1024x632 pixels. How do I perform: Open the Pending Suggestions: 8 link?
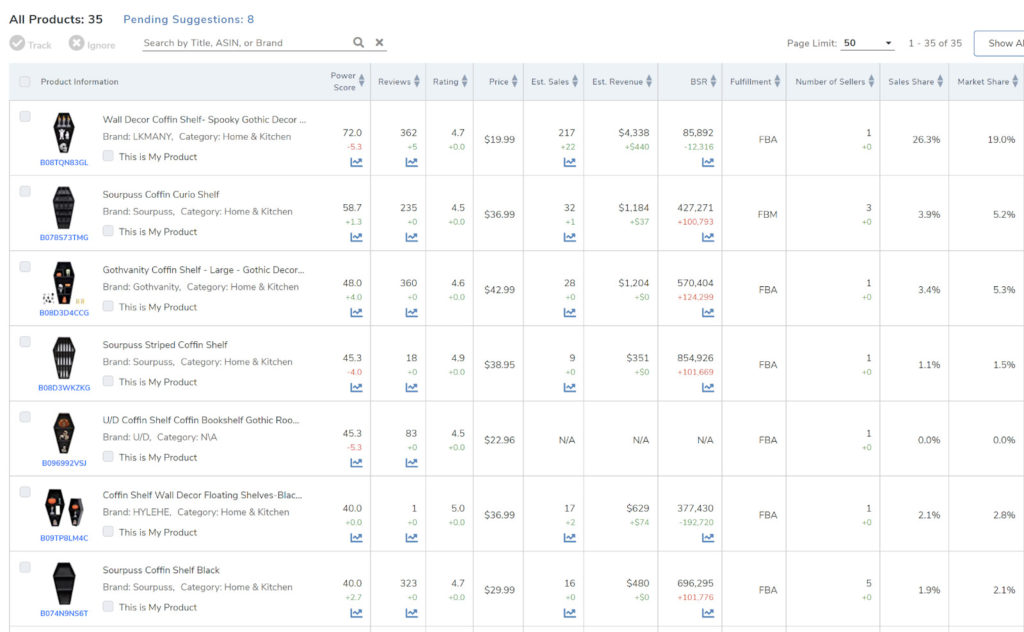tap(188, 19)
